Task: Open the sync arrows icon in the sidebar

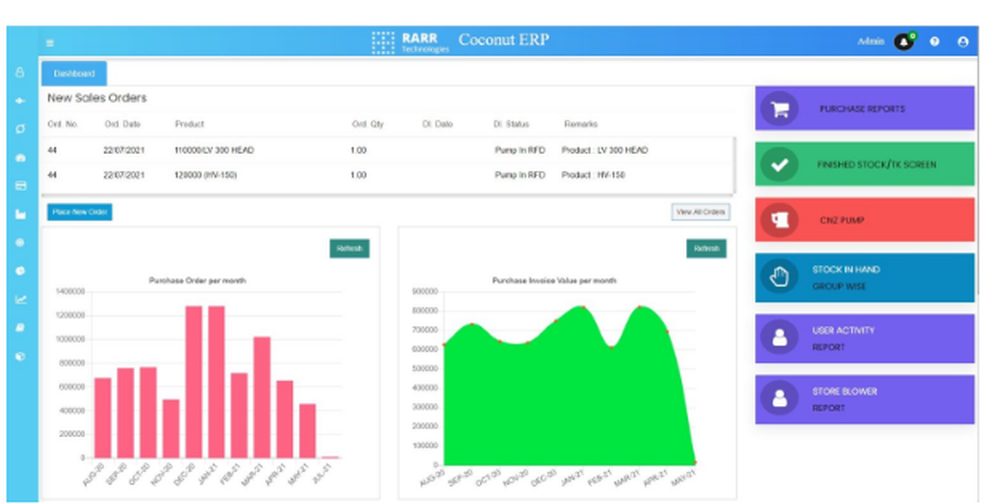Action: click(20, 129)
